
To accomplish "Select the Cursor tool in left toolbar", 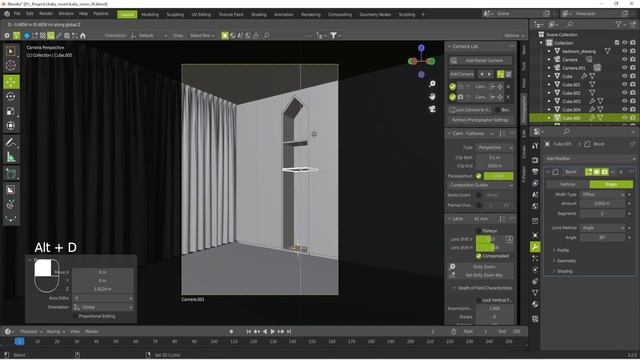I will tap(11, 65).
